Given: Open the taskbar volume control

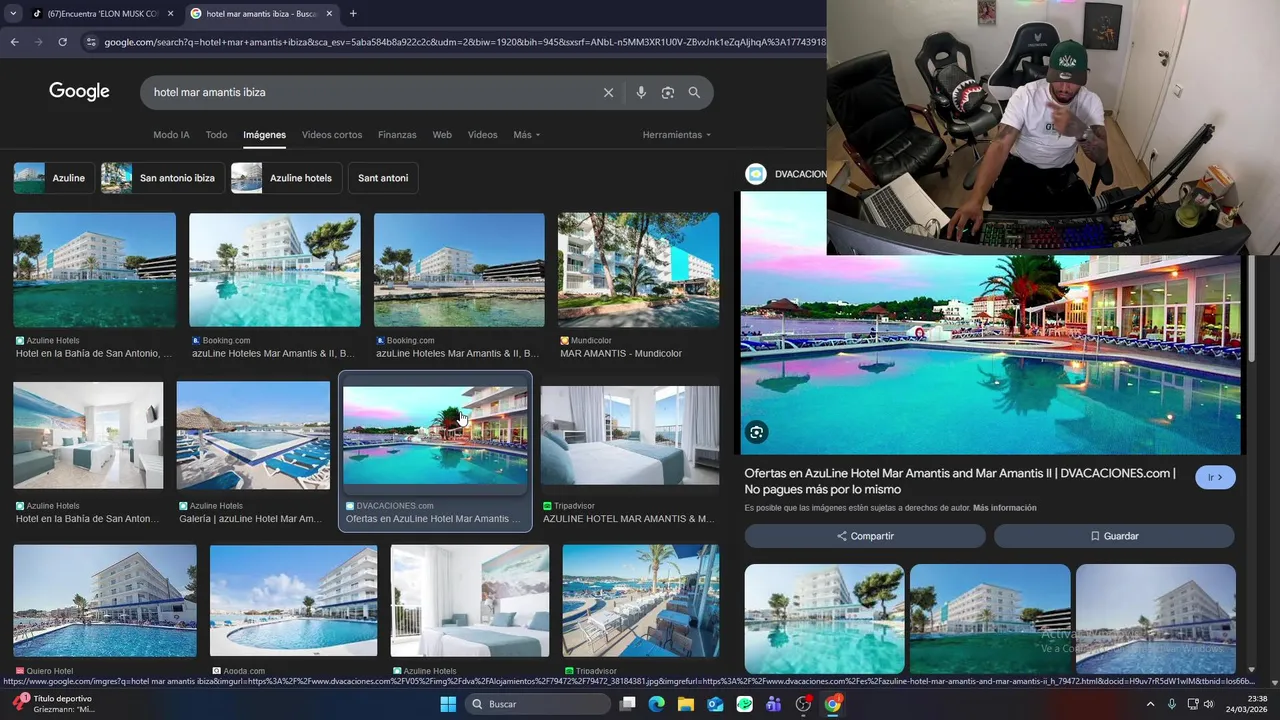Looking at the screenshot, I should pyautogui.click(x=1208, y=704).
